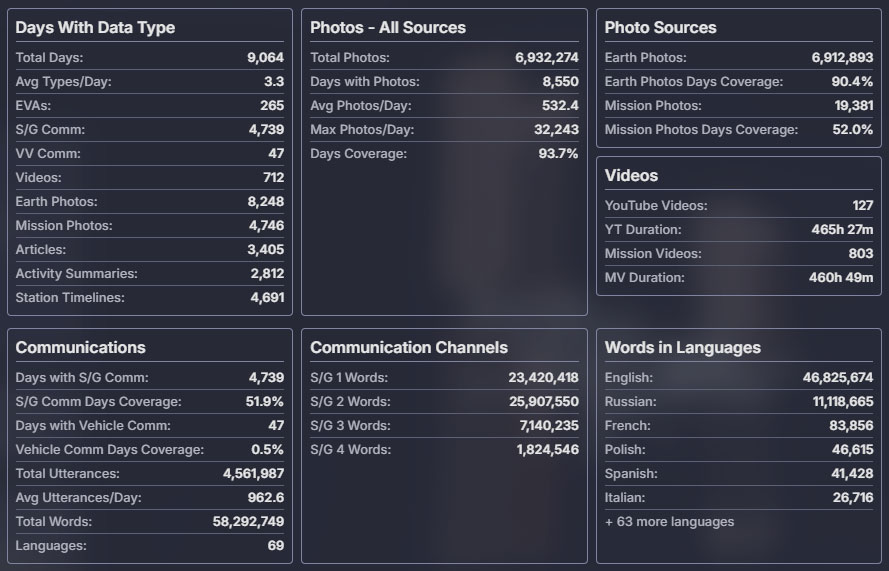Click the Mission Photos Days Coverage label
Screen dimensions: 889x571
pyautogui.click(x=701, y=130)
